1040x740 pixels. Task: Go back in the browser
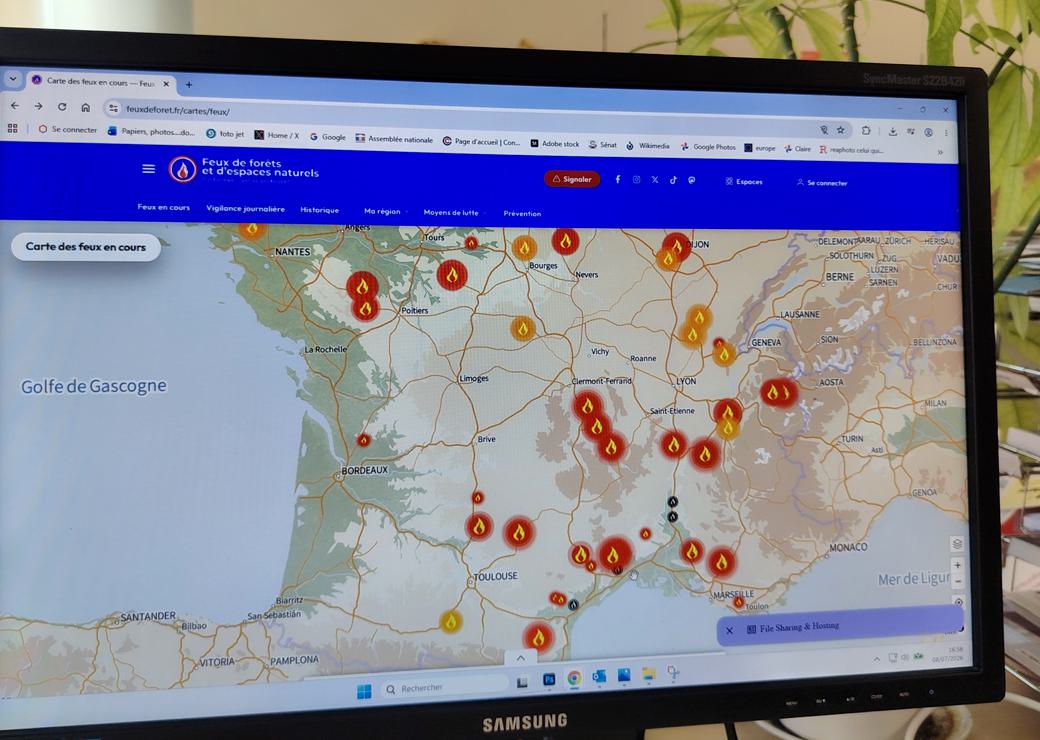(x=15, y=106)
